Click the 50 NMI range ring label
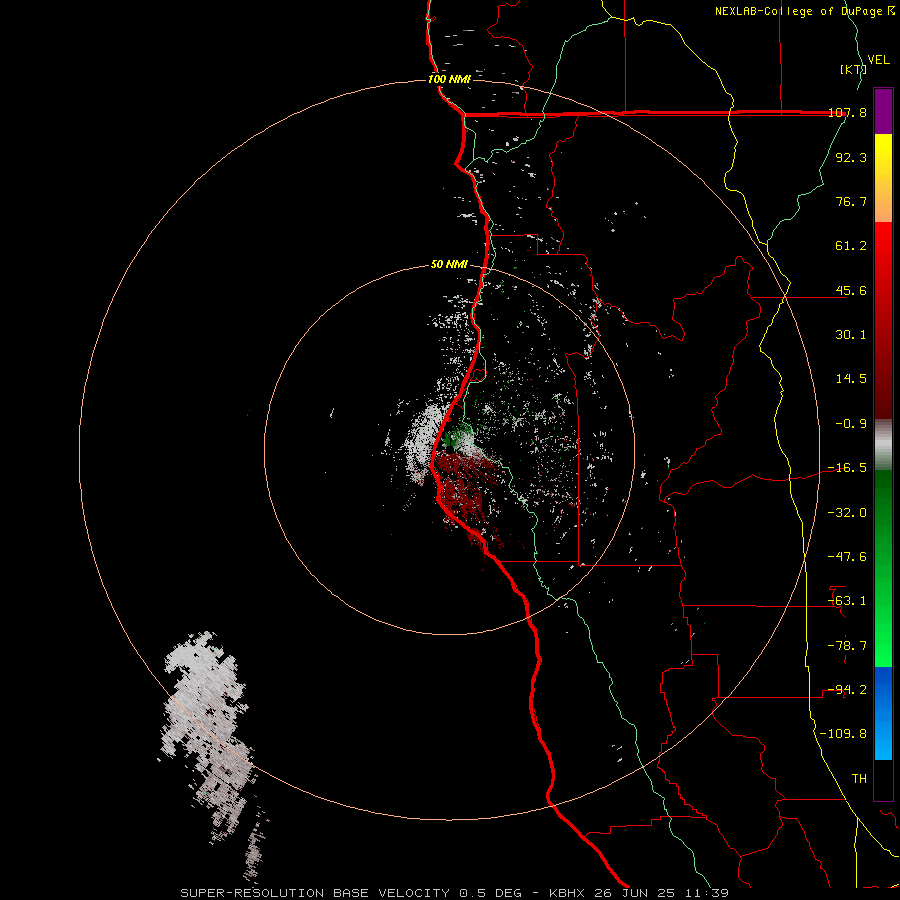Viewport: 900px width, 900px height. [x=449, y=264]
